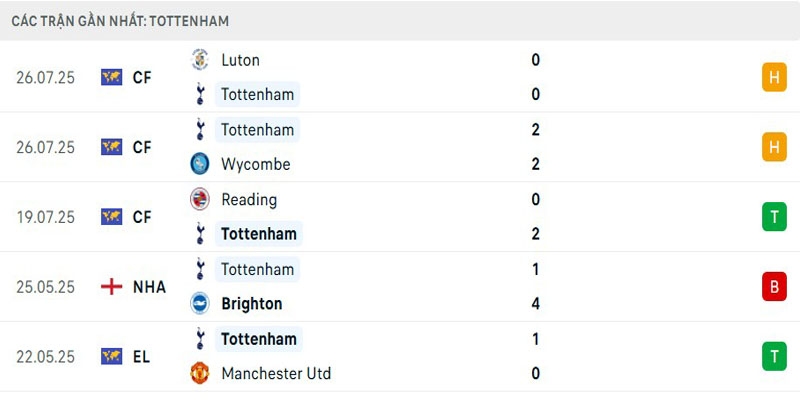Screen dimensions: 800x400
Task: Click green T badge for Reading match
Action: [x=774, y=217]
